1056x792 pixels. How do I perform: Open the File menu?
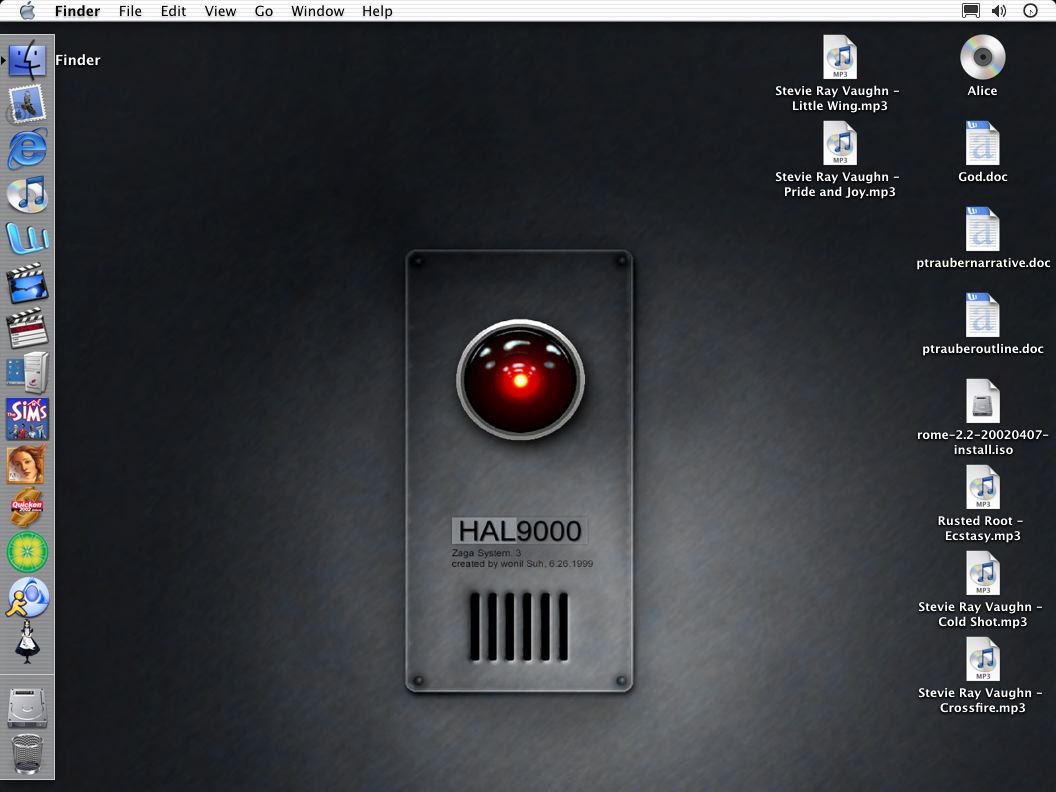130,11
